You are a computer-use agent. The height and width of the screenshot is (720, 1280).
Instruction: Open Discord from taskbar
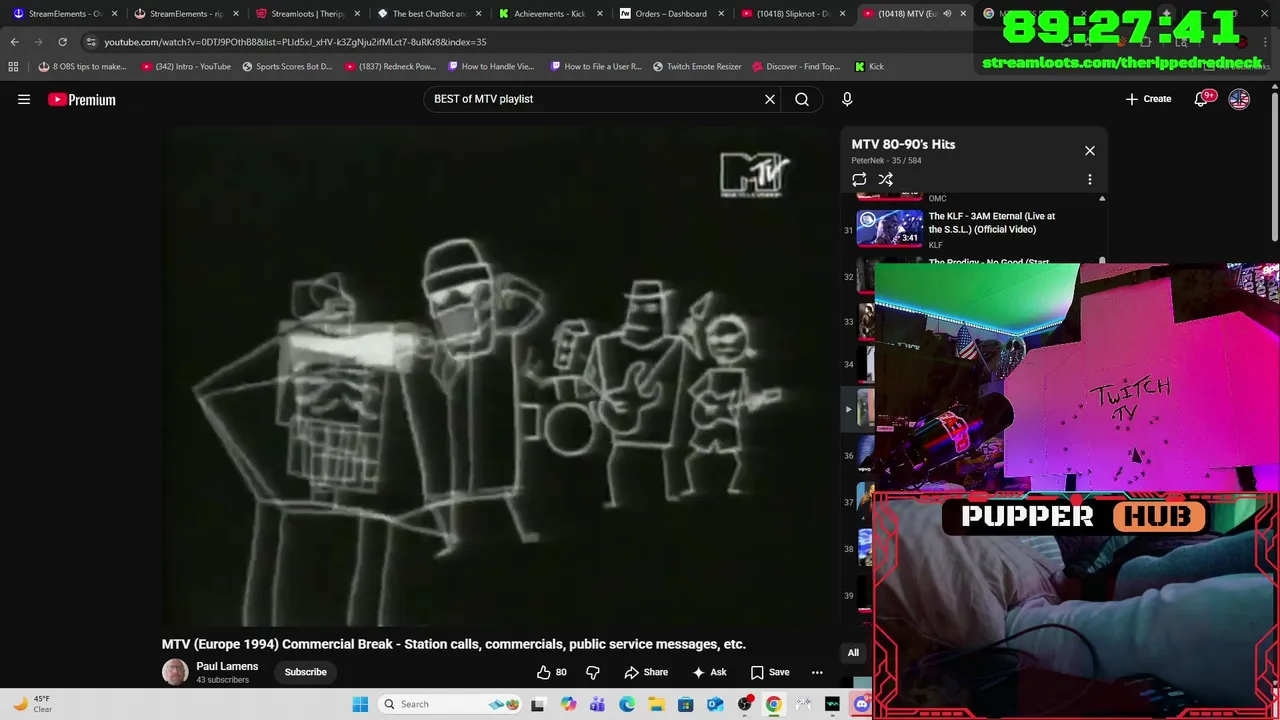(862, 704)
